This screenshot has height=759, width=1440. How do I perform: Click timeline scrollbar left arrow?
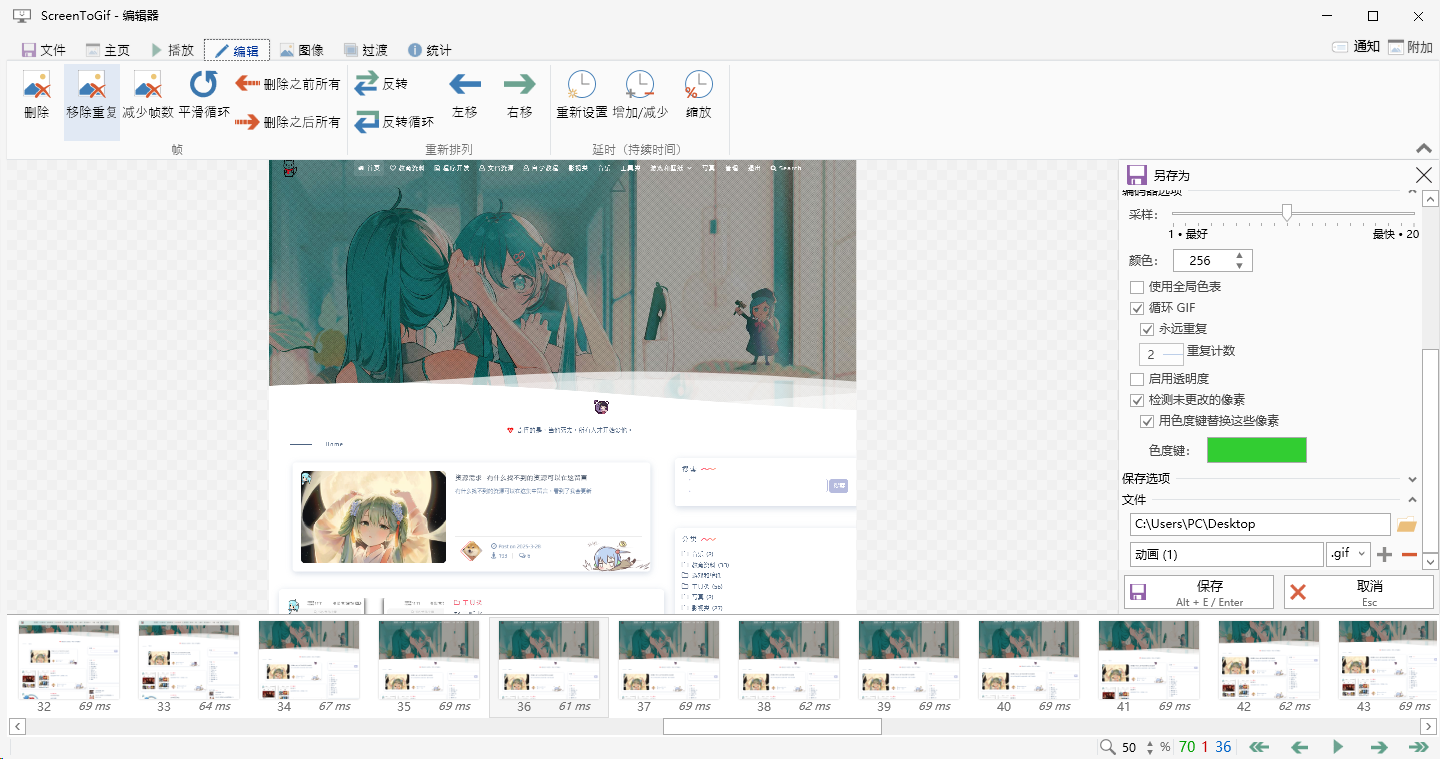[x=17, y=727]
